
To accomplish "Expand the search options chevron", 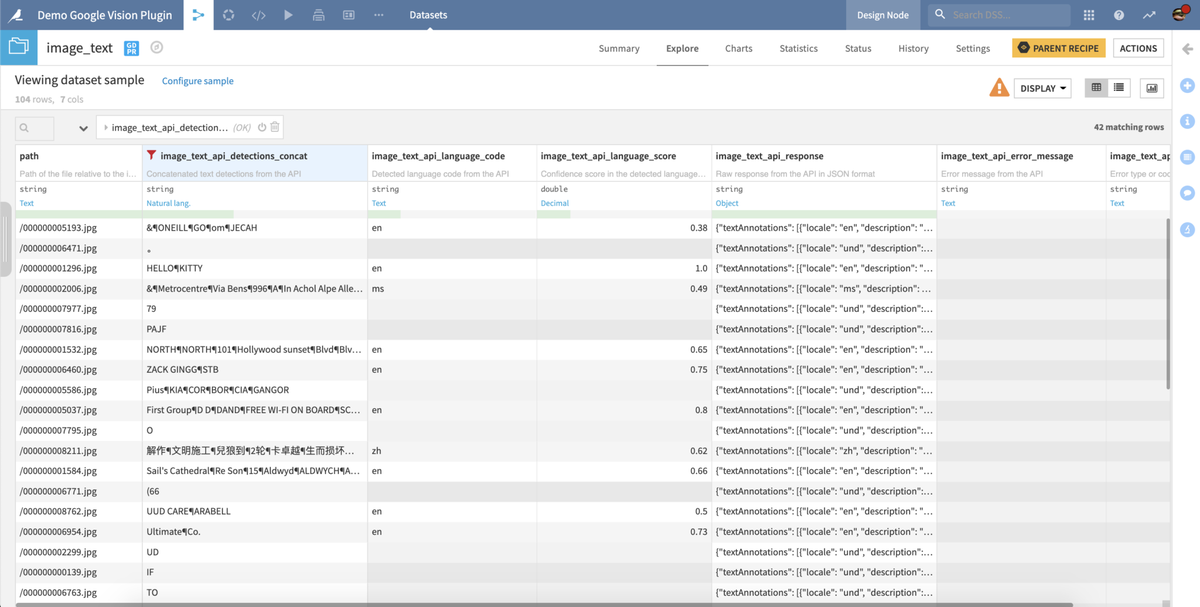I will [83, 128].
